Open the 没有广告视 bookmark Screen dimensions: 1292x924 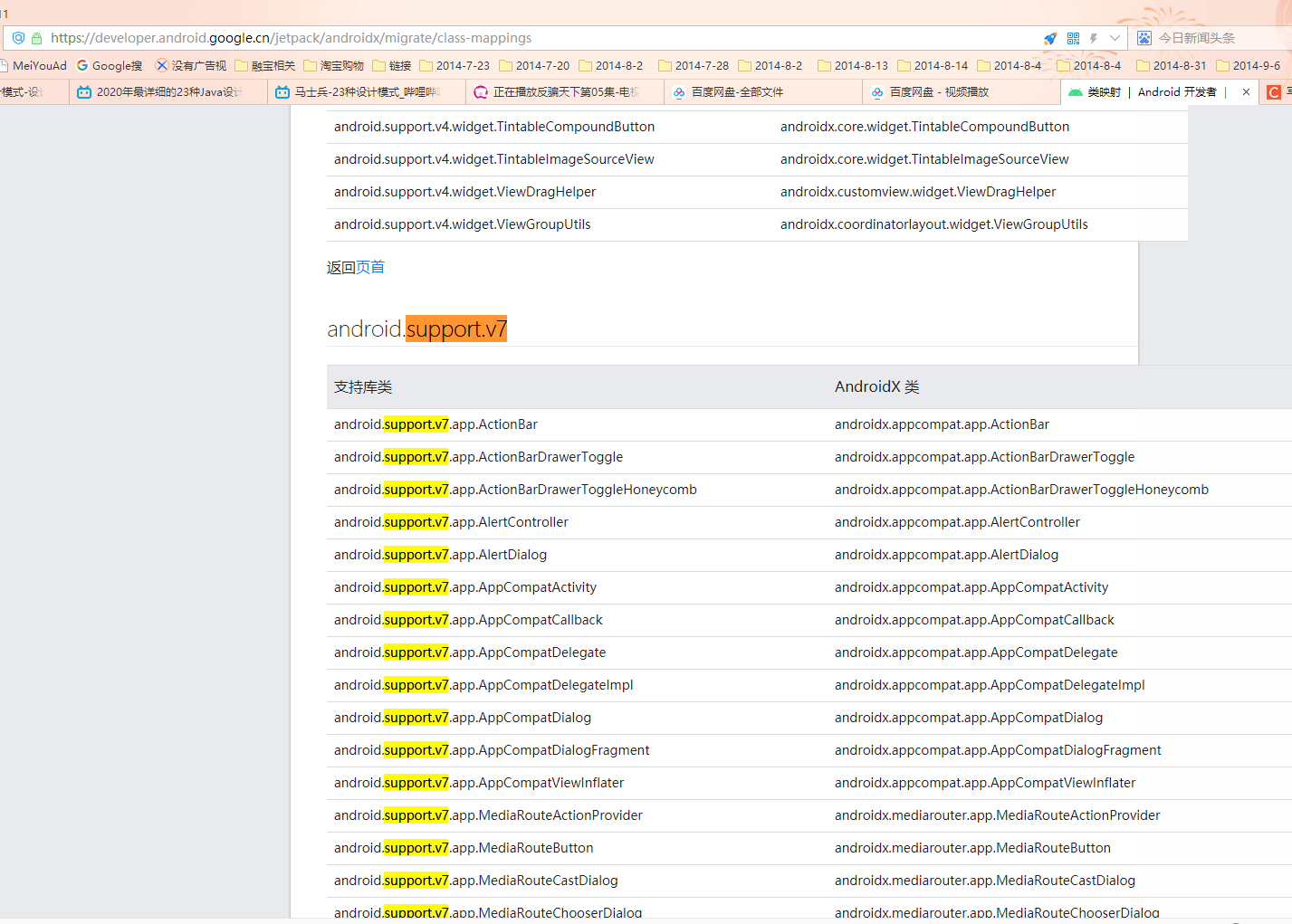(191, 65)
